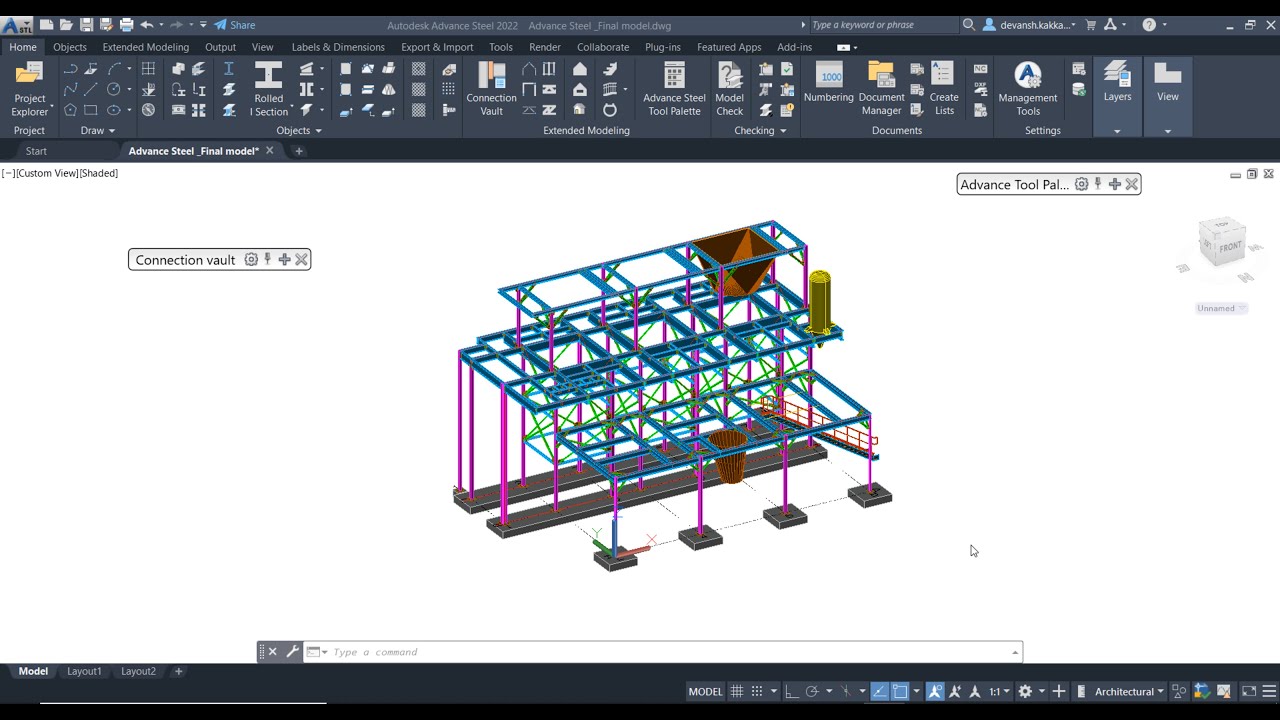The width and height of the screenshot is (1280, 720).
Task: Switch to the Start document tab
Action: pos(36,151)
